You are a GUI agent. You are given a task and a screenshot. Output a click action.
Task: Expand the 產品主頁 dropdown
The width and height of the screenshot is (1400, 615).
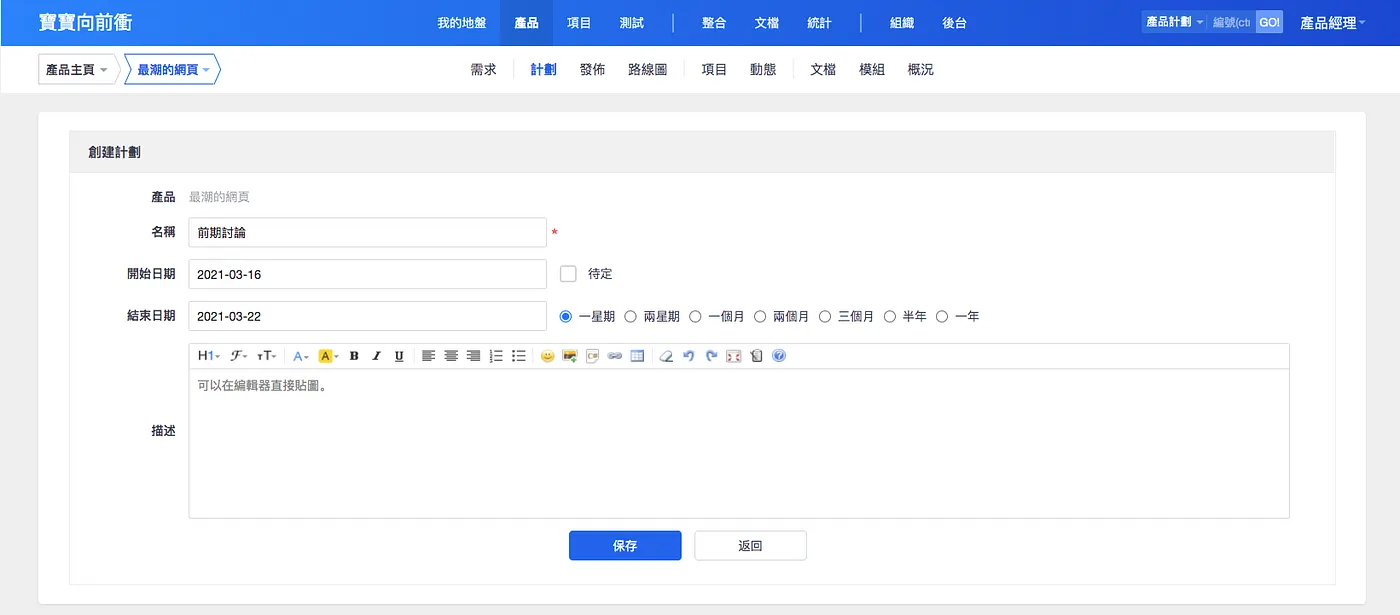pos(77,70)
